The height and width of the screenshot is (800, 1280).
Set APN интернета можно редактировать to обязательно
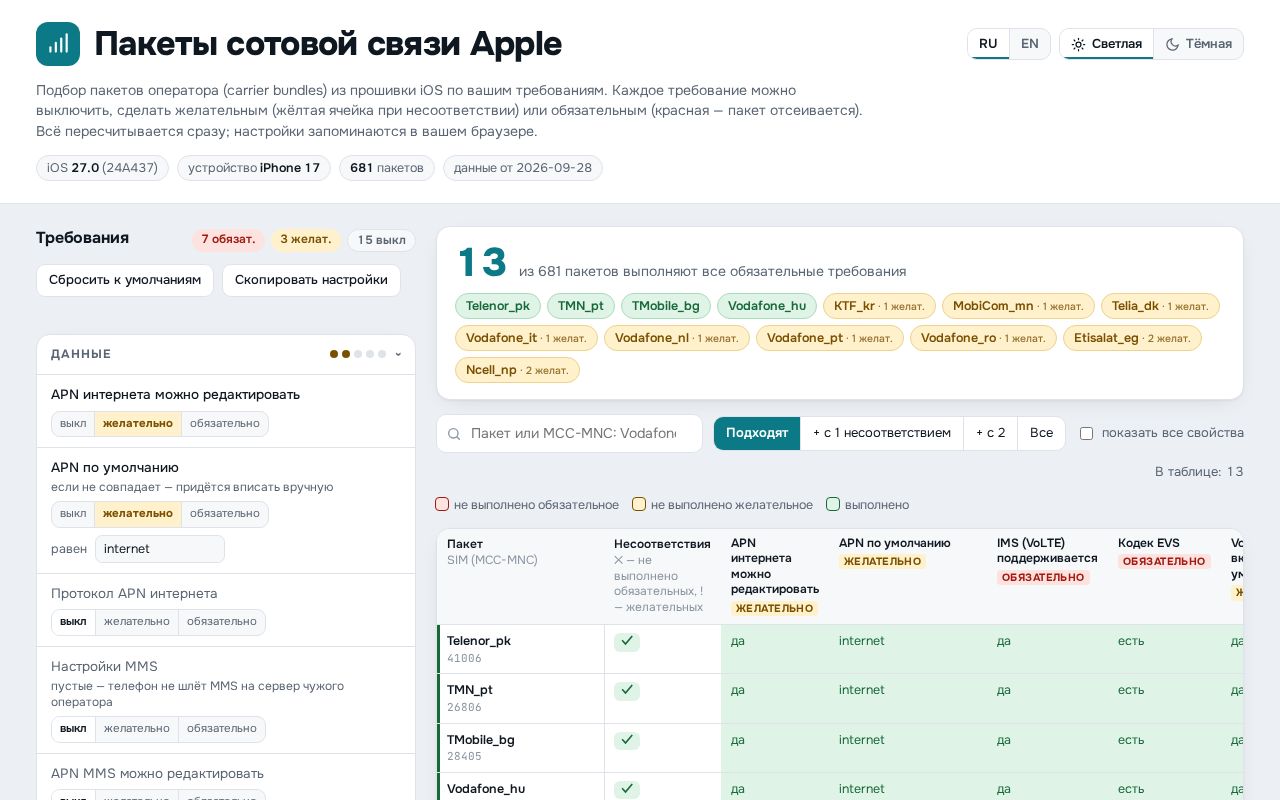tap(225, 424)
